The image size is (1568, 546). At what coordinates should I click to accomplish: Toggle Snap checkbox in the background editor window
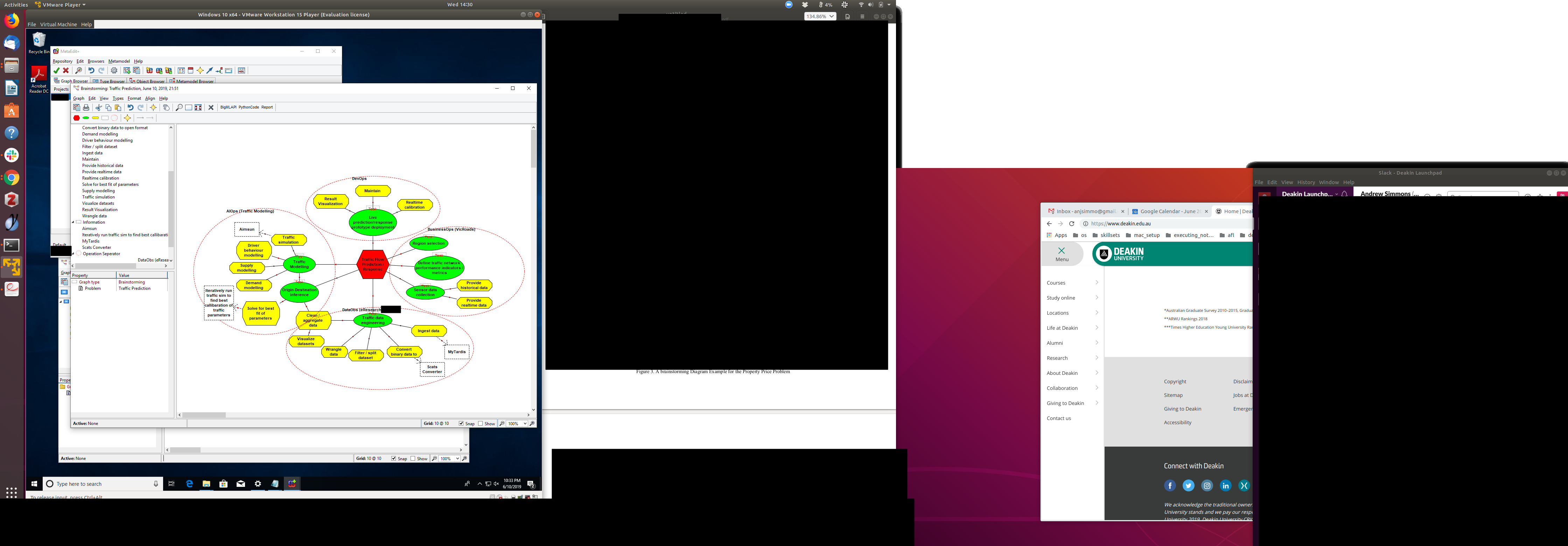coord(394,459)
